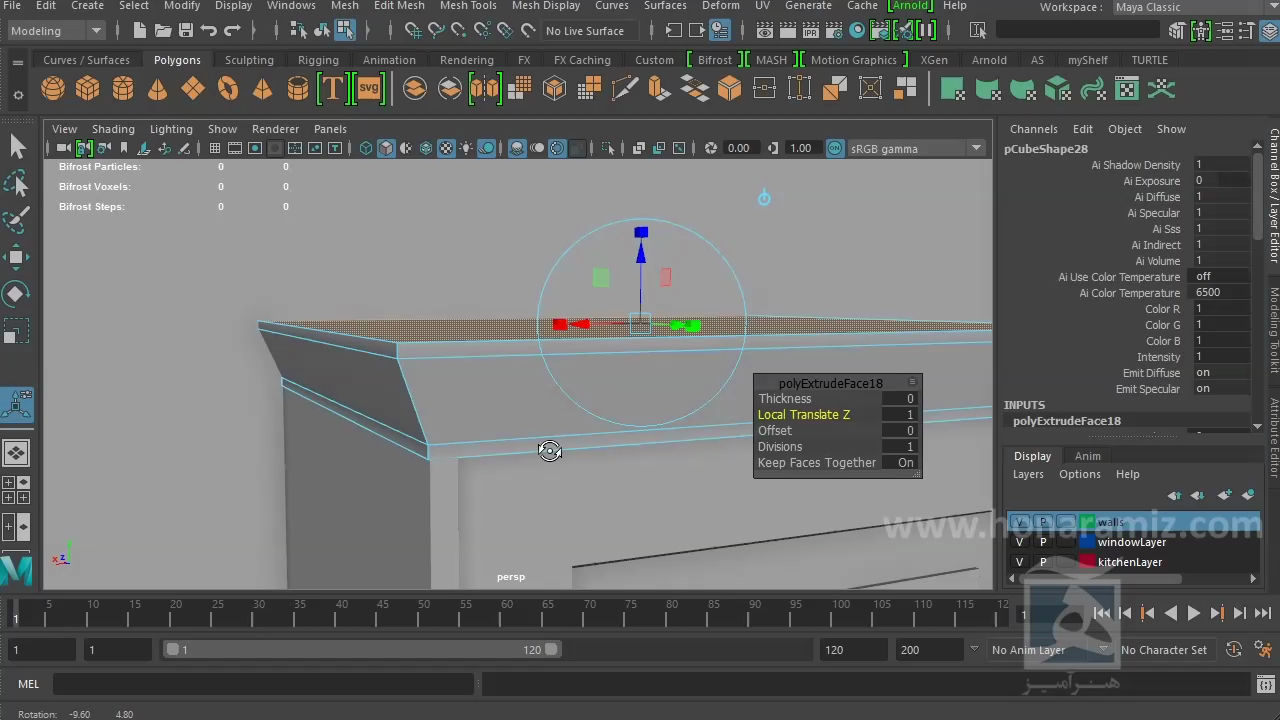This screenshot has height=720, width=1280.
Task: Open the polyExtrudeFace18 panel menu icon
Action: click(912, 383)
